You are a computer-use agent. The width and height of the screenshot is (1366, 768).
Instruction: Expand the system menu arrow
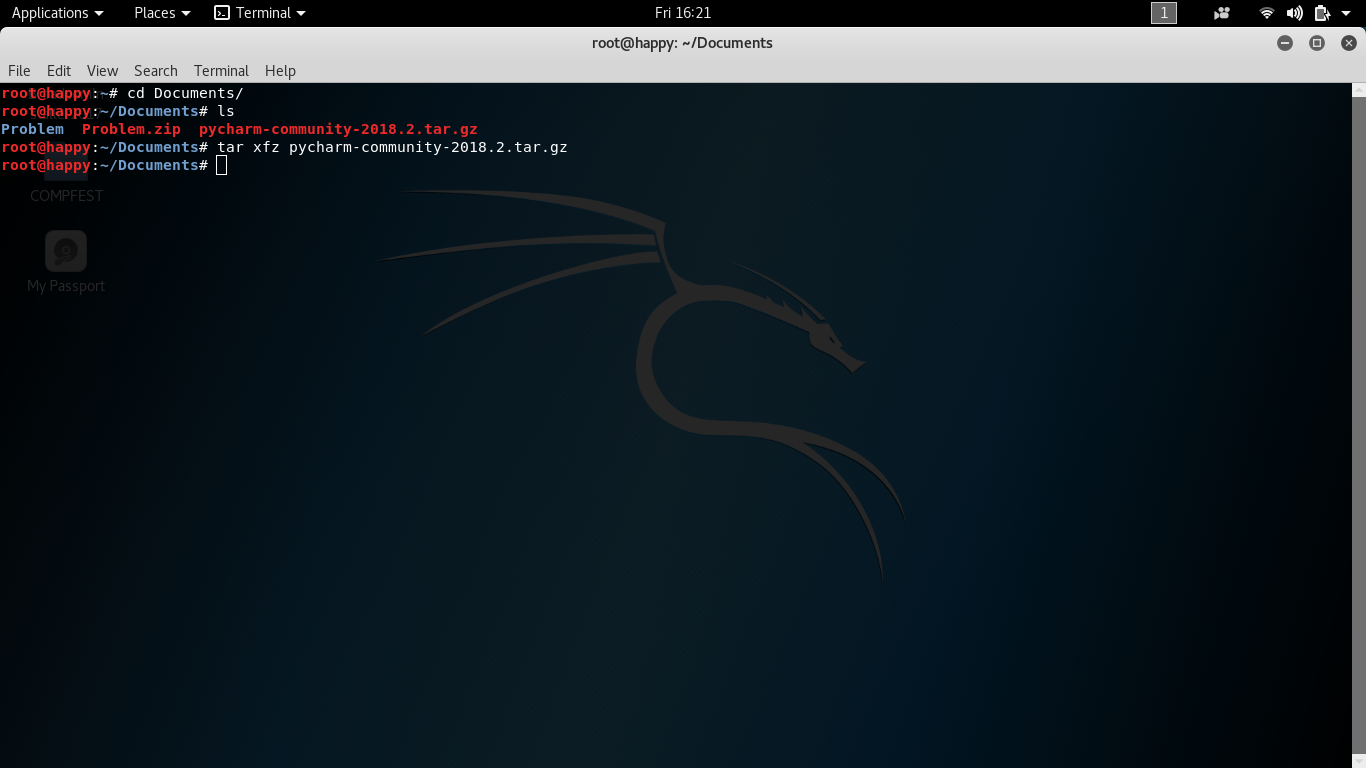[x=1346, y=13]
